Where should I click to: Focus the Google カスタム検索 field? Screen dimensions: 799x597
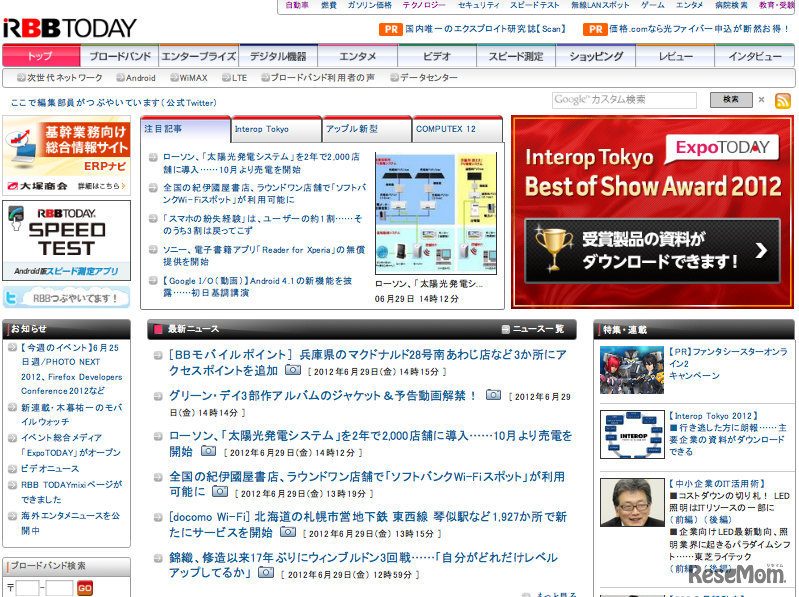pos(624,100)
